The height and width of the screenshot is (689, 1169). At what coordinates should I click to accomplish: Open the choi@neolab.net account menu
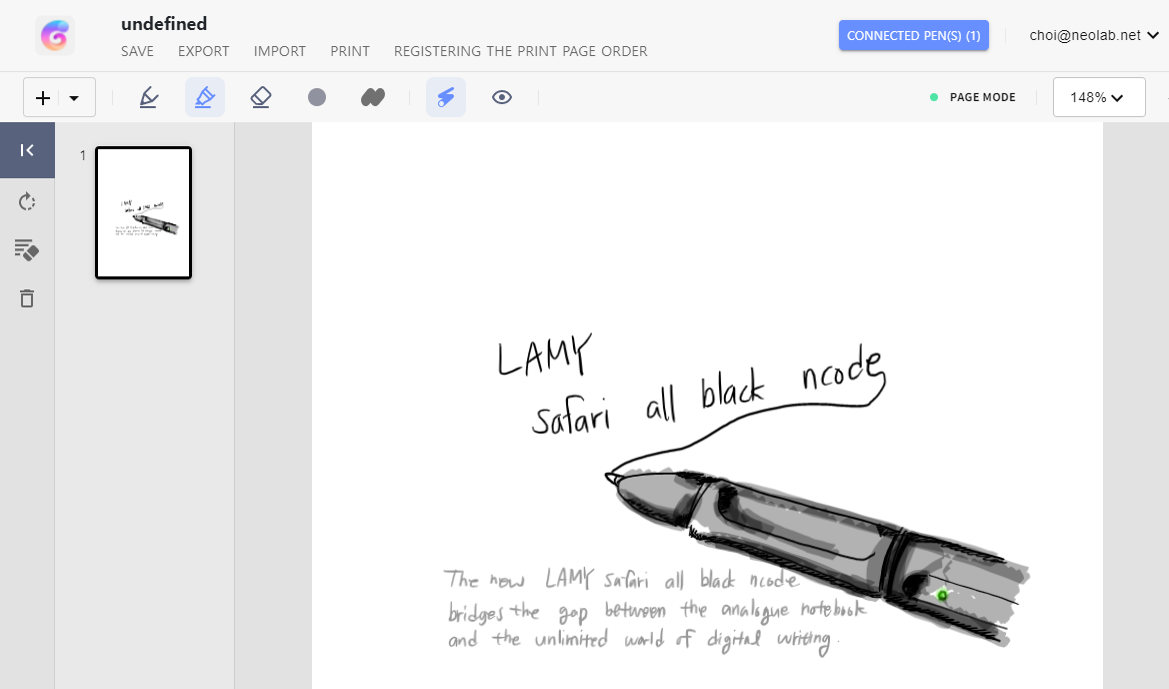[x=1094, y=35]
